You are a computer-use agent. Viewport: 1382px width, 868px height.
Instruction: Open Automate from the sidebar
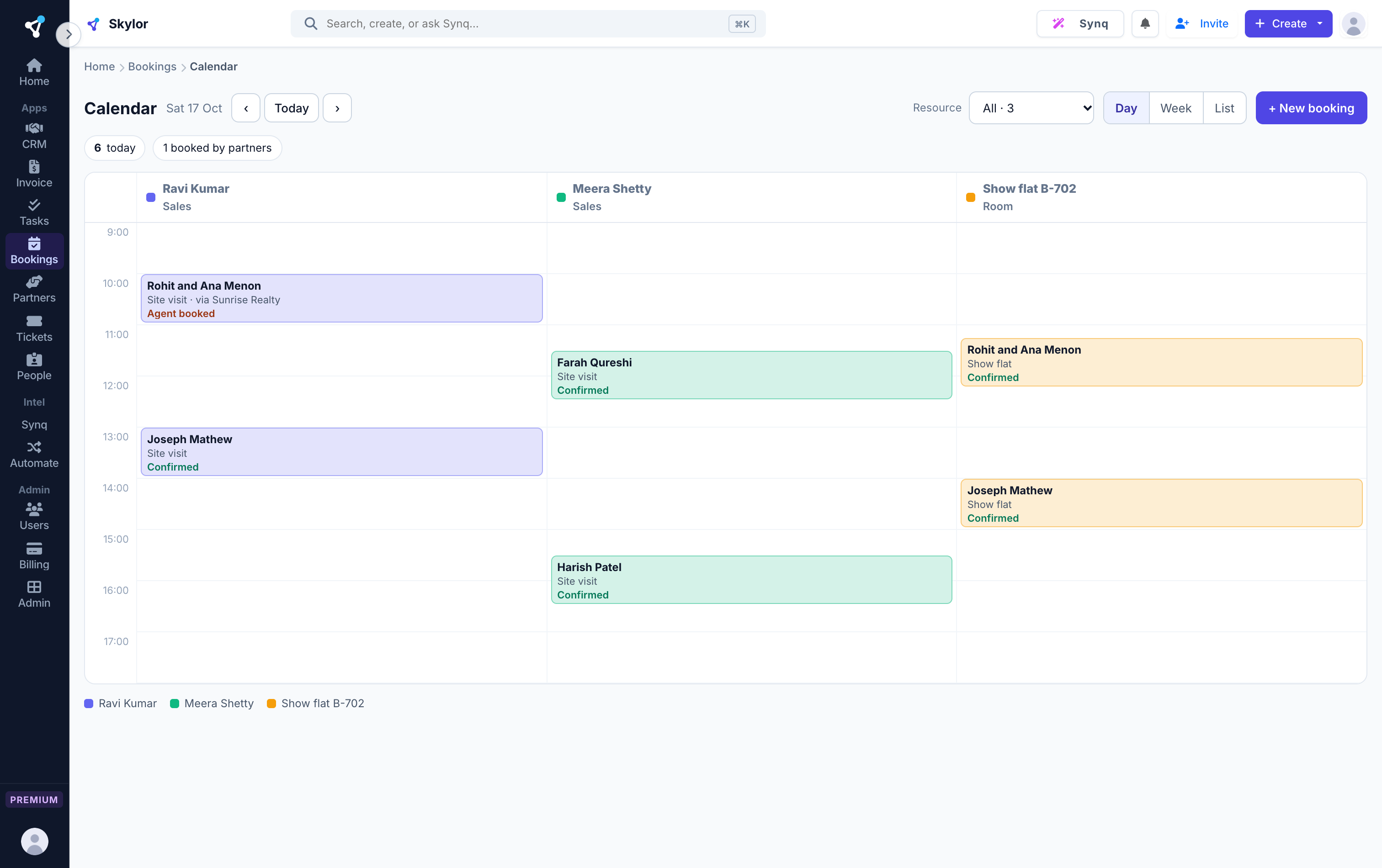(x=34, y=455)
